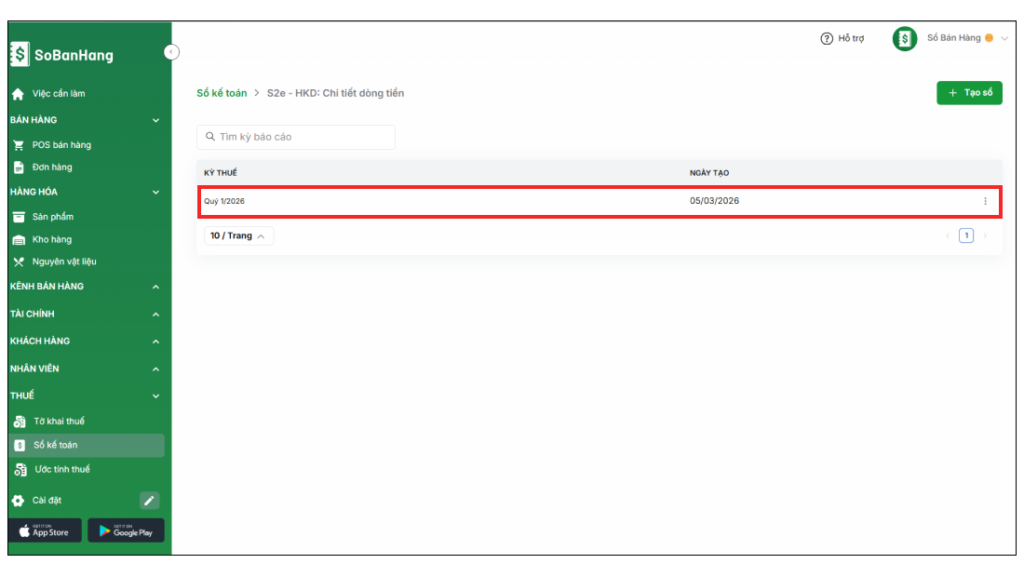
Task: Select Sổ kế toán in sidebar
Action: pyautogui.click(x=55, y=445)
